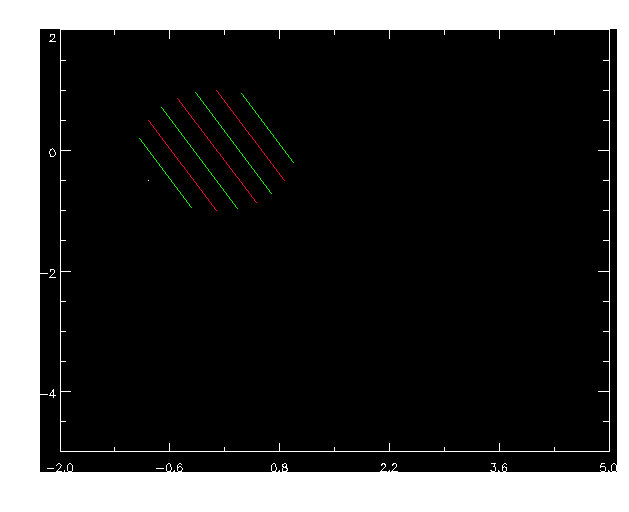Click the x-axis label -2.0

[x=61, y=467]
